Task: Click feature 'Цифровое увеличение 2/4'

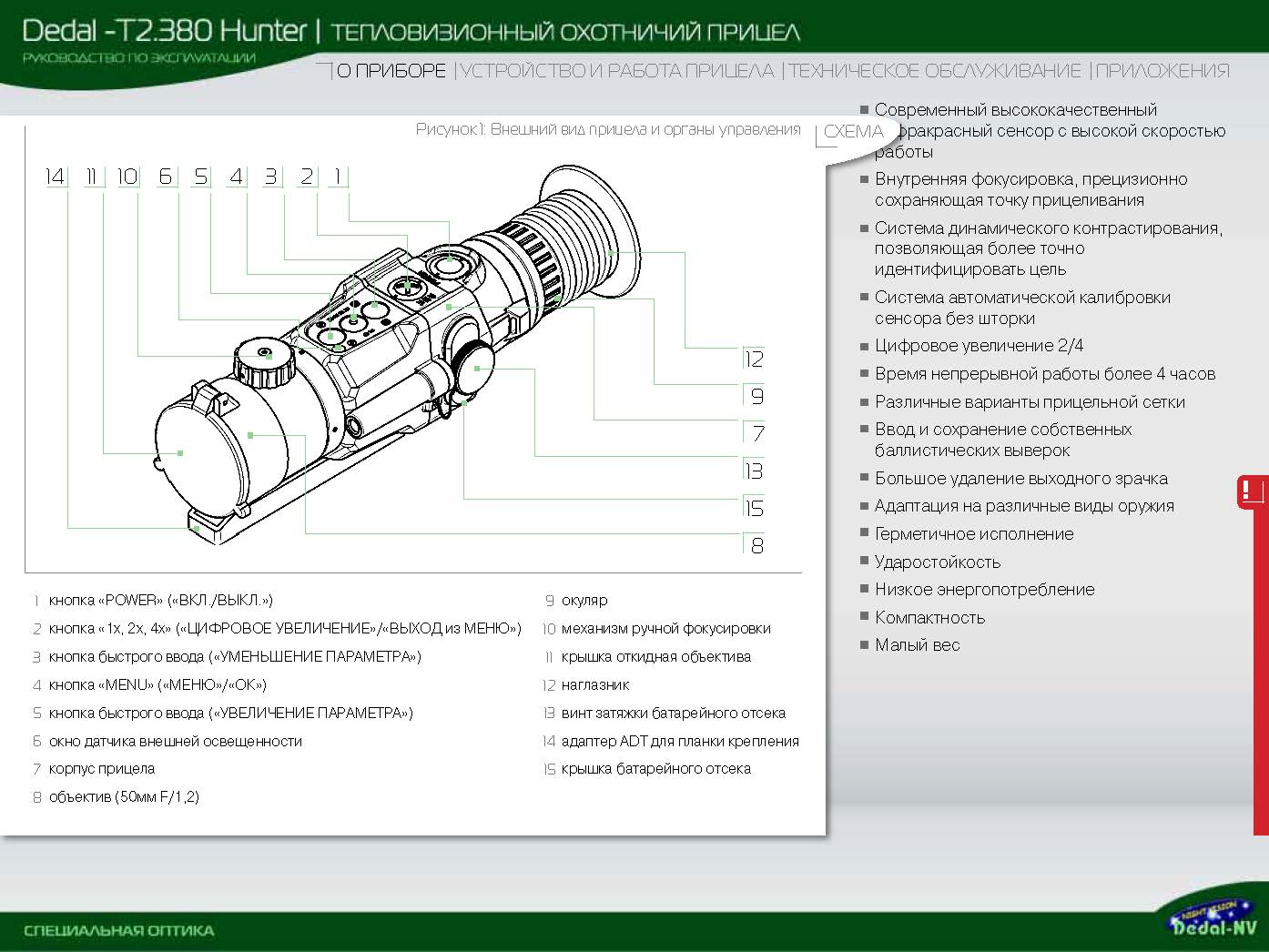Action: coord(980,346)
